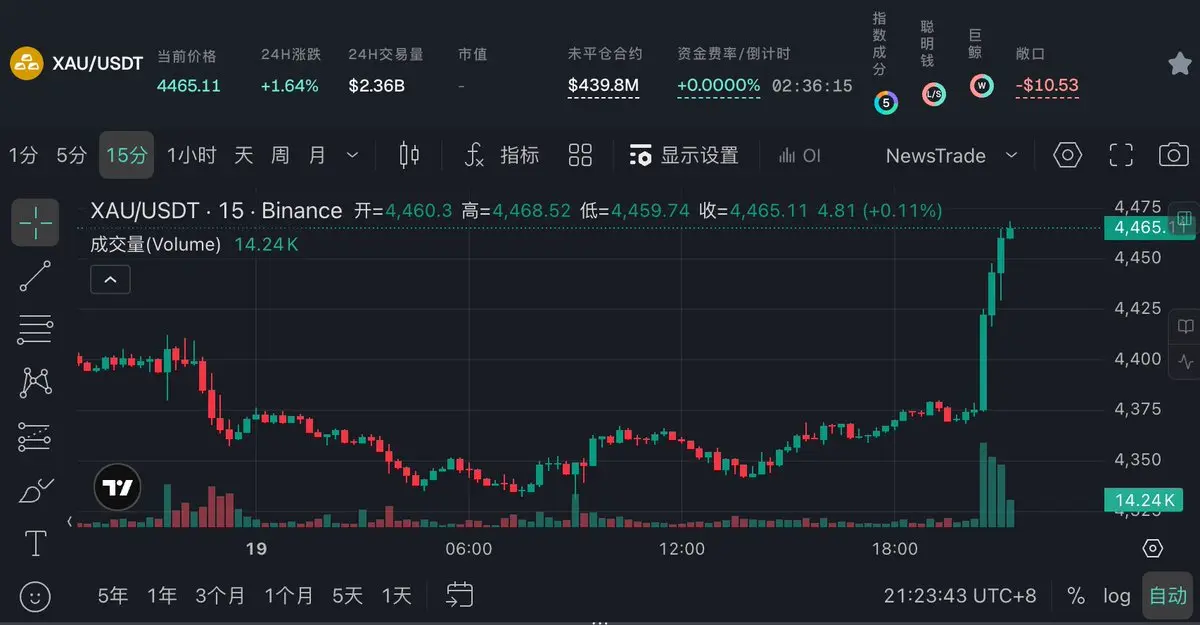
Task: Click the TradingView logo
Action: (x=118, y=489)
